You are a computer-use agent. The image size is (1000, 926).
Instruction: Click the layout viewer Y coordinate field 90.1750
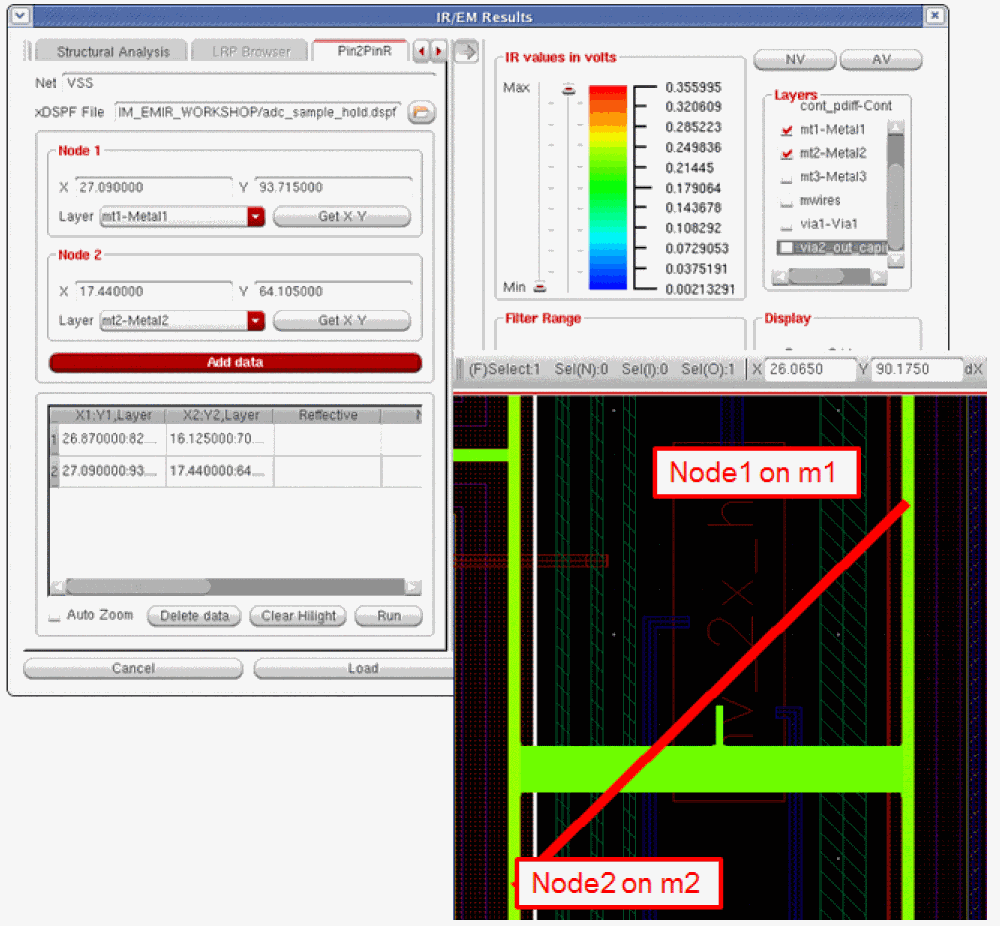tap(916, 369)
